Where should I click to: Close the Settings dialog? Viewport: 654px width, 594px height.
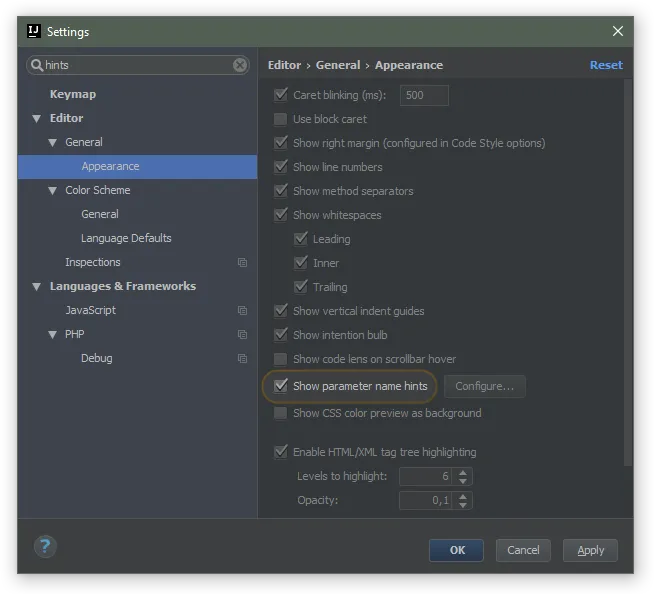click(618, 31)
